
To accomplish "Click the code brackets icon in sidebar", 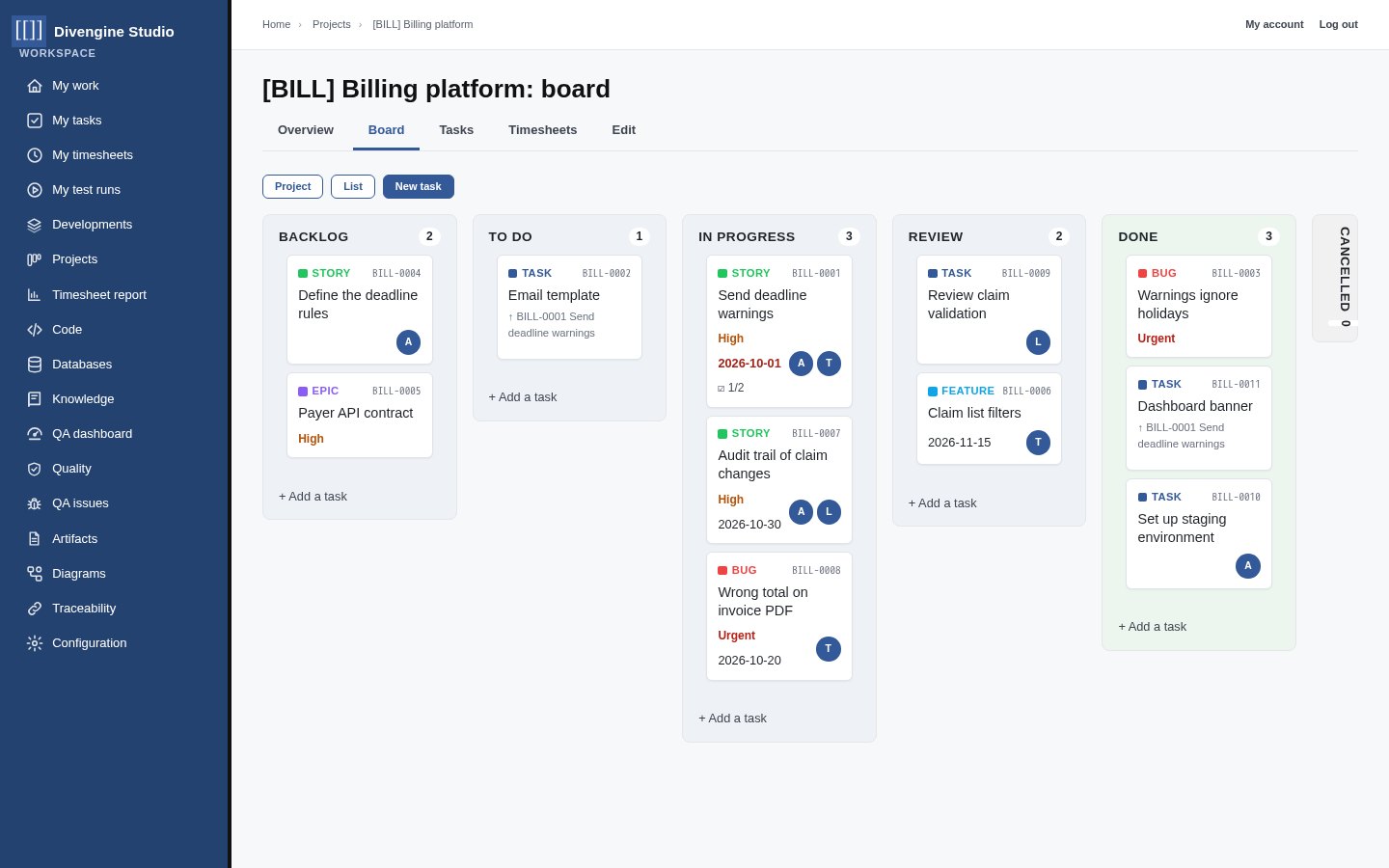I will point(35,330).
